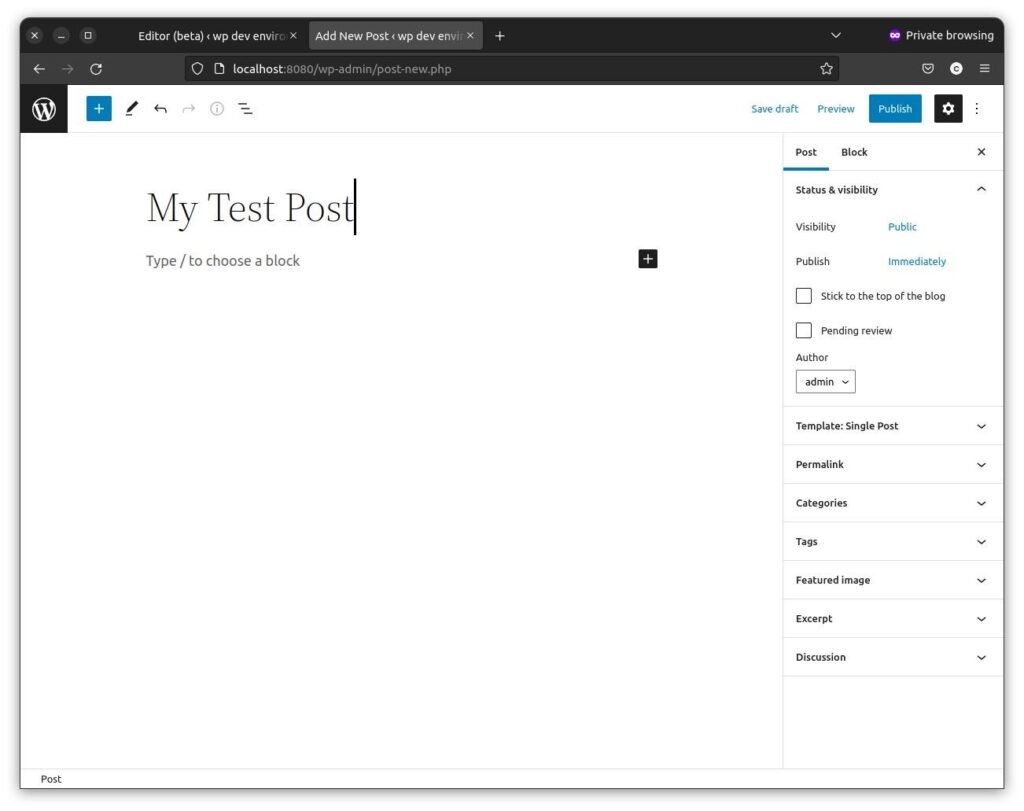Close the Editor (beta) browser tab
1024x811 pixels.
(x=293, y=35)
